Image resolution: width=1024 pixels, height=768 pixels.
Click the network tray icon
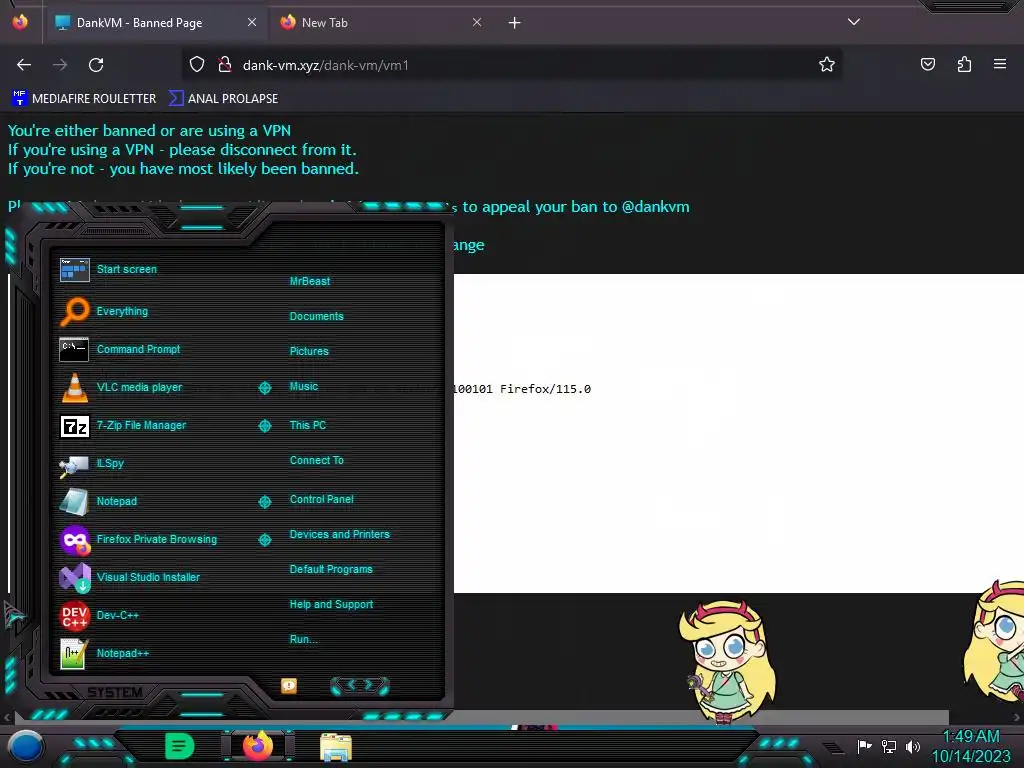(889, 746)
